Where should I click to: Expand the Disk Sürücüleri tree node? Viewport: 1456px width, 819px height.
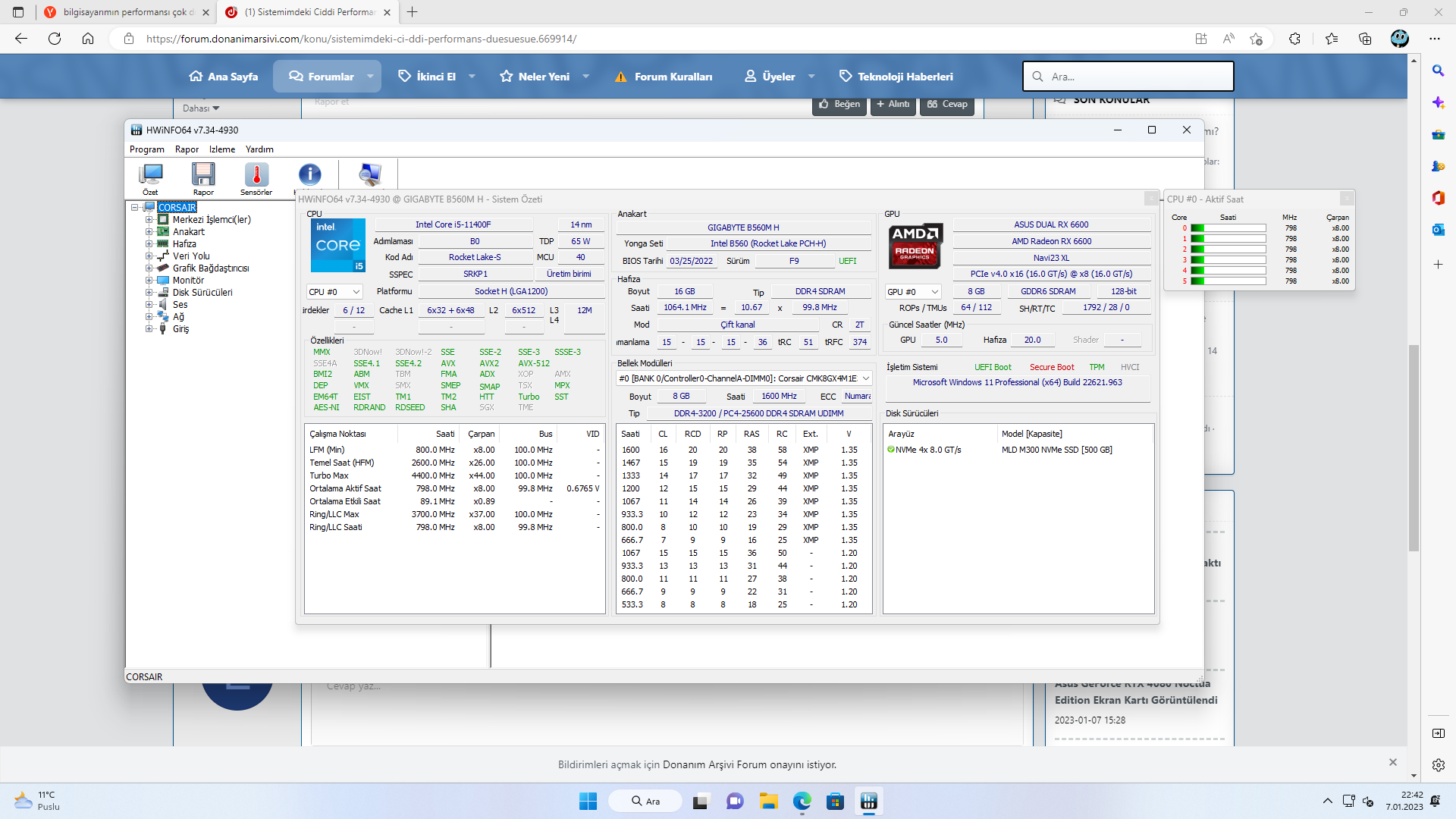(x=149, y=293)
